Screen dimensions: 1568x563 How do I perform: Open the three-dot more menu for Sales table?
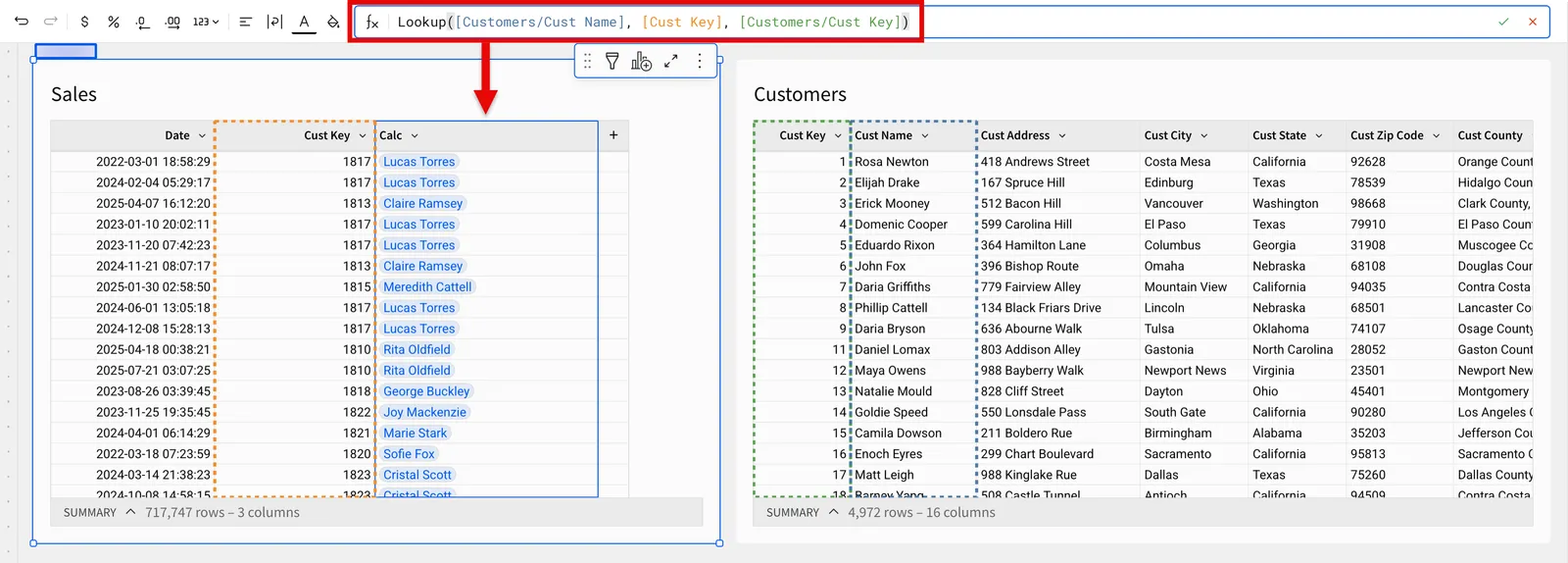[x=700, y=61]
